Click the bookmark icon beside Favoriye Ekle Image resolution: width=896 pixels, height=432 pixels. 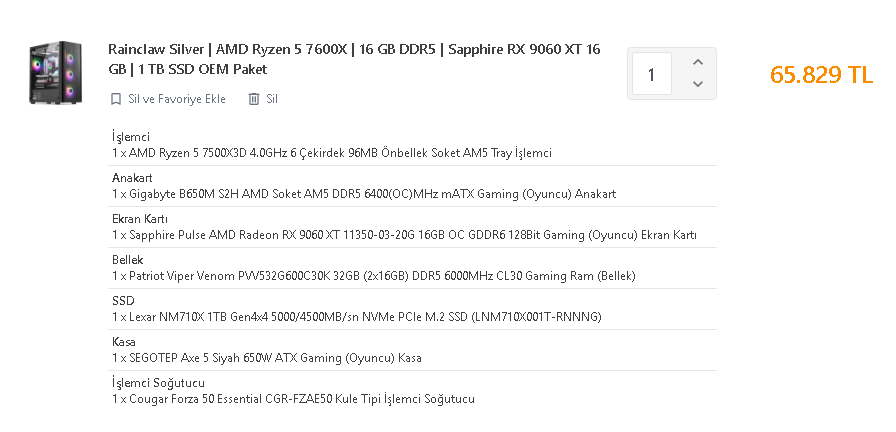116,99
